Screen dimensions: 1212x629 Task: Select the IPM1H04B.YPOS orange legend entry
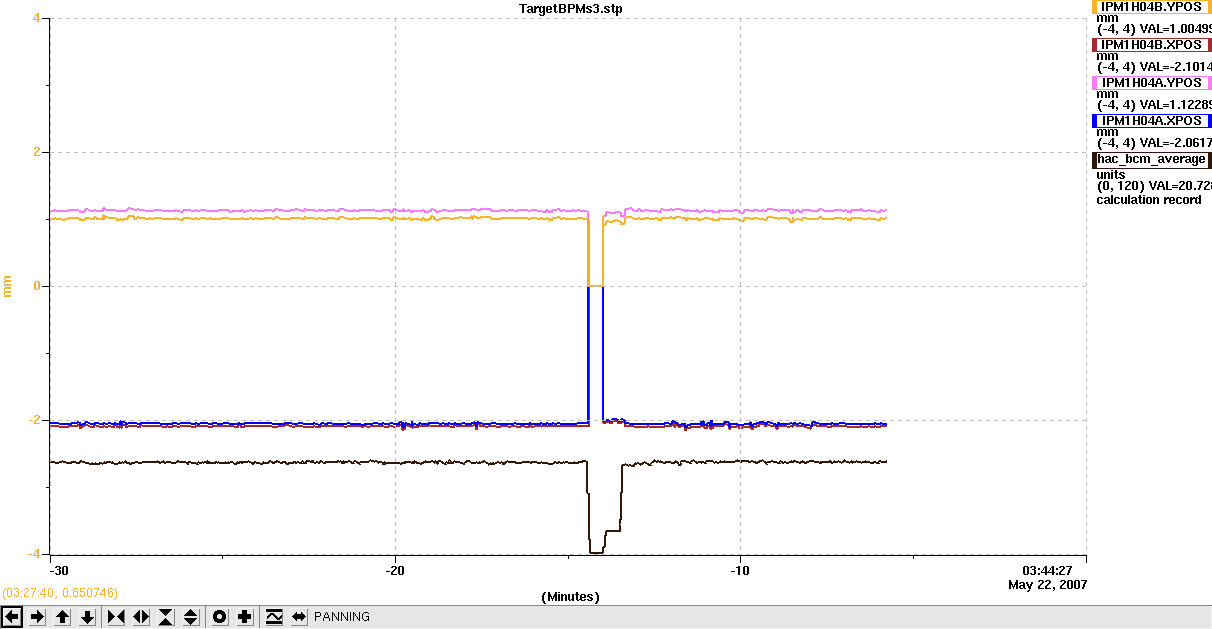click(1151, 7)
